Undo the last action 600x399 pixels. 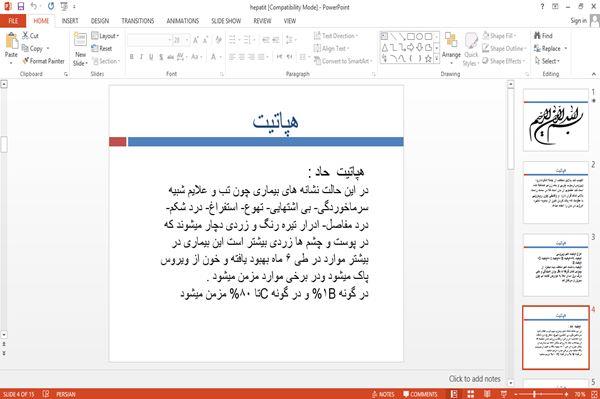[34, 7]
